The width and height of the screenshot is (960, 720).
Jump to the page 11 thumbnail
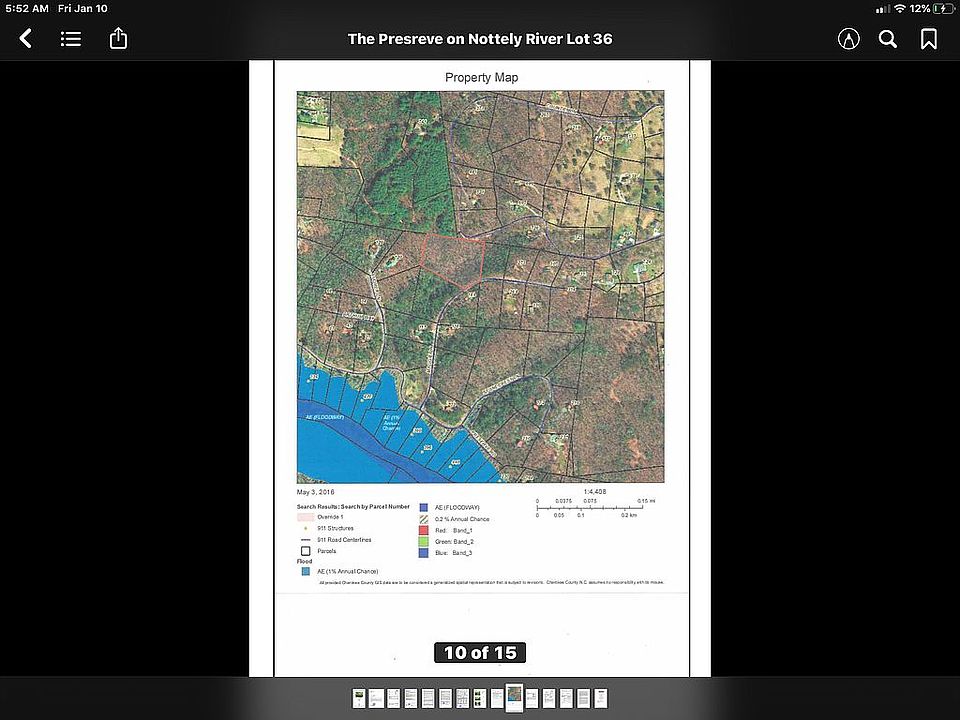(x=531, y=699)
